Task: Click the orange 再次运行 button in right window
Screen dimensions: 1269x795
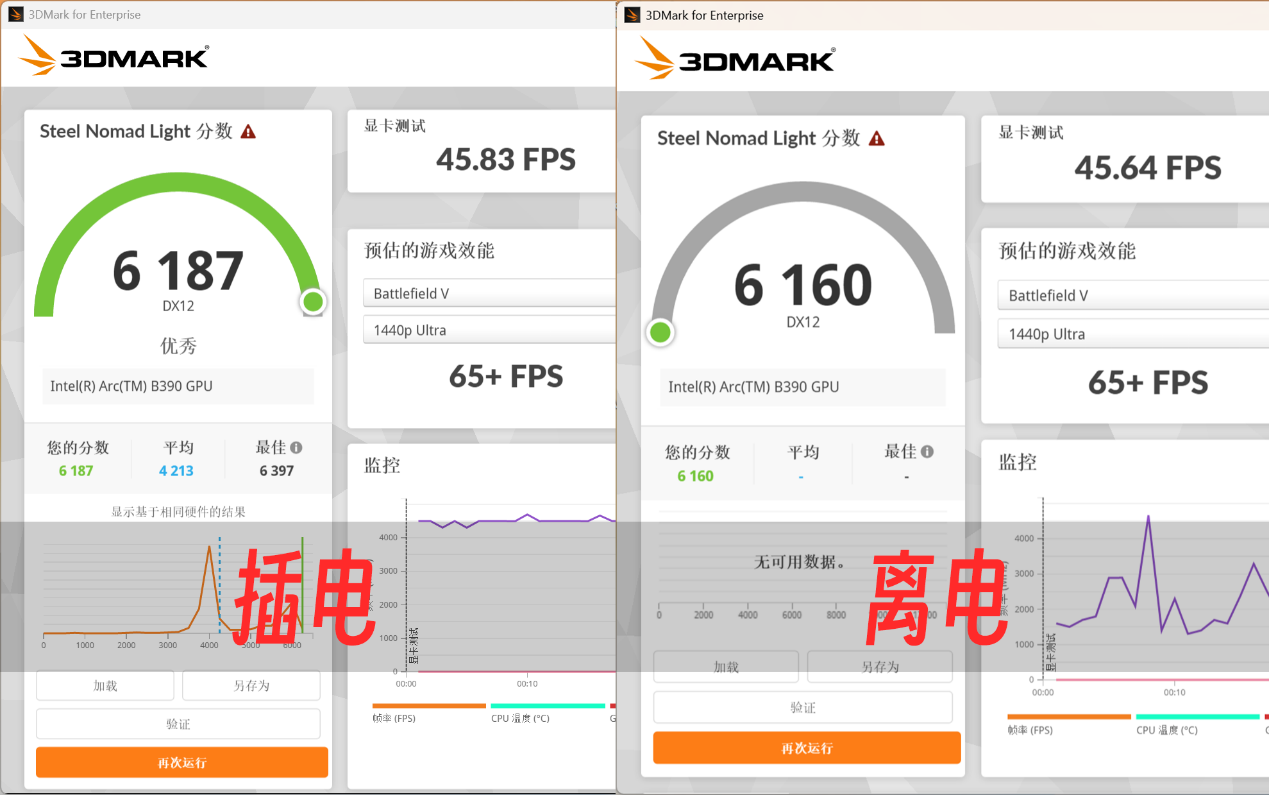Action: click(807, 748)
